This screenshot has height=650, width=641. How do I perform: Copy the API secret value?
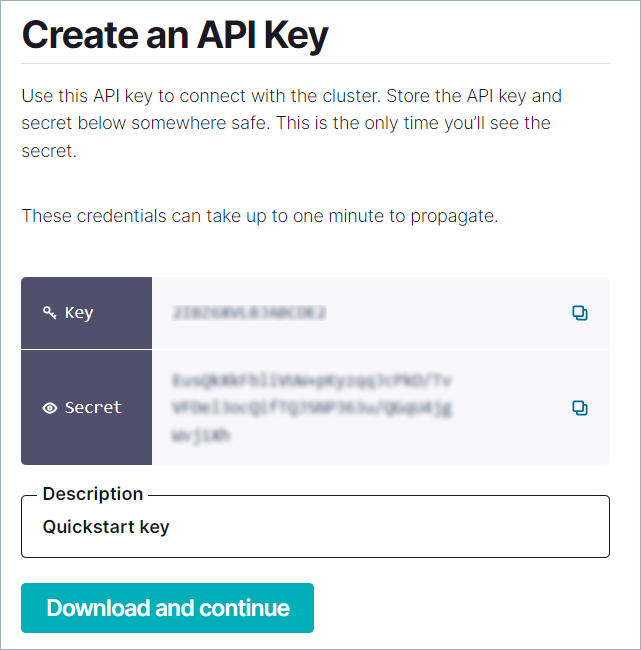pyautogui.click(x=580, y=408)
